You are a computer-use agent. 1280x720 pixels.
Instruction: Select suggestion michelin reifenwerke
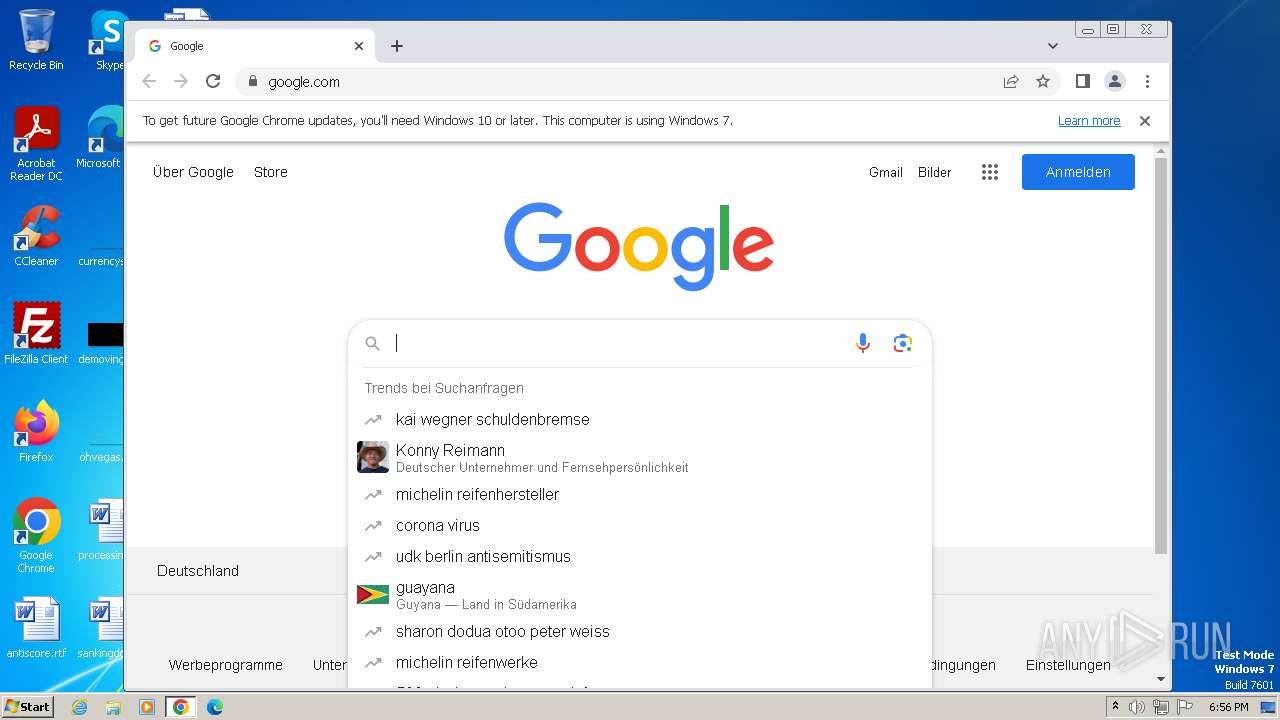click(640, 663)
